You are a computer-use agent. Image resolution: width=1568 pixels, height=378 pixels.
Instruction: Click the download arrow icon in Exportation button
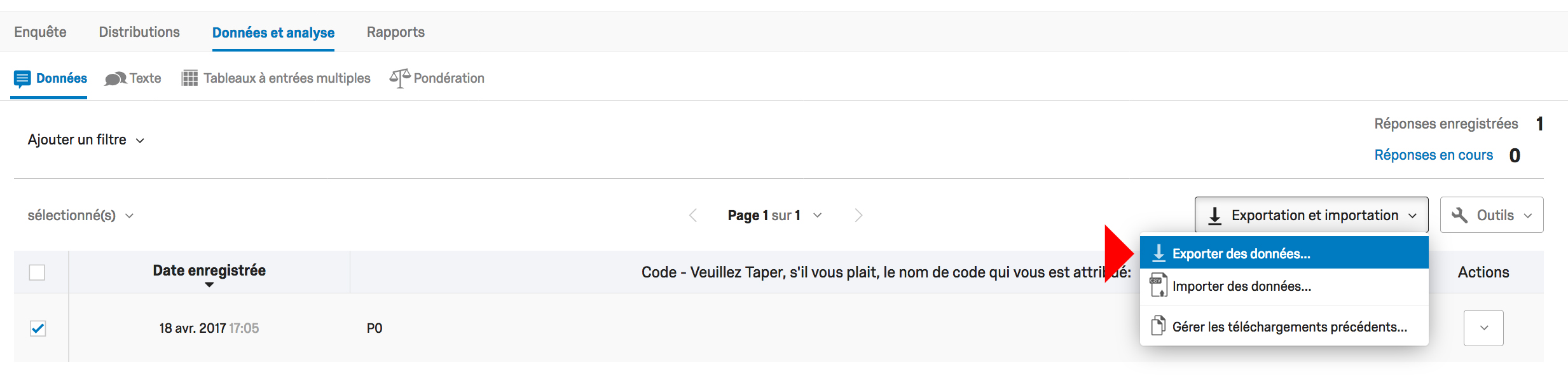pos(1214,216)
